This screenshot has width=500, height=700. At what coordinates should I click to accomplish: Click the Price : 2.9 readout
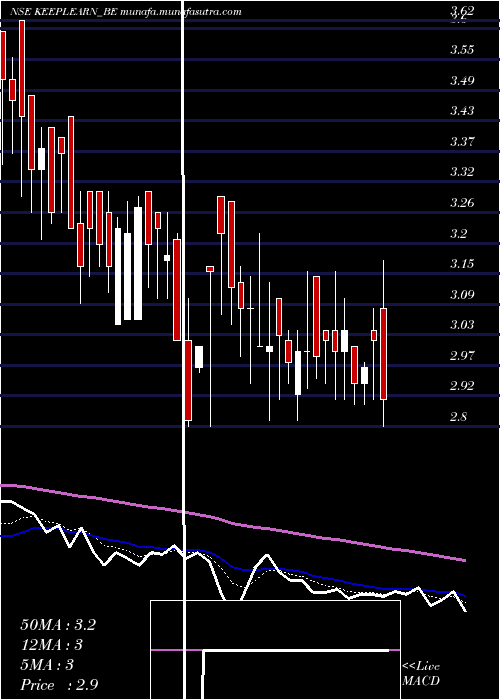[x=59, y=685]
